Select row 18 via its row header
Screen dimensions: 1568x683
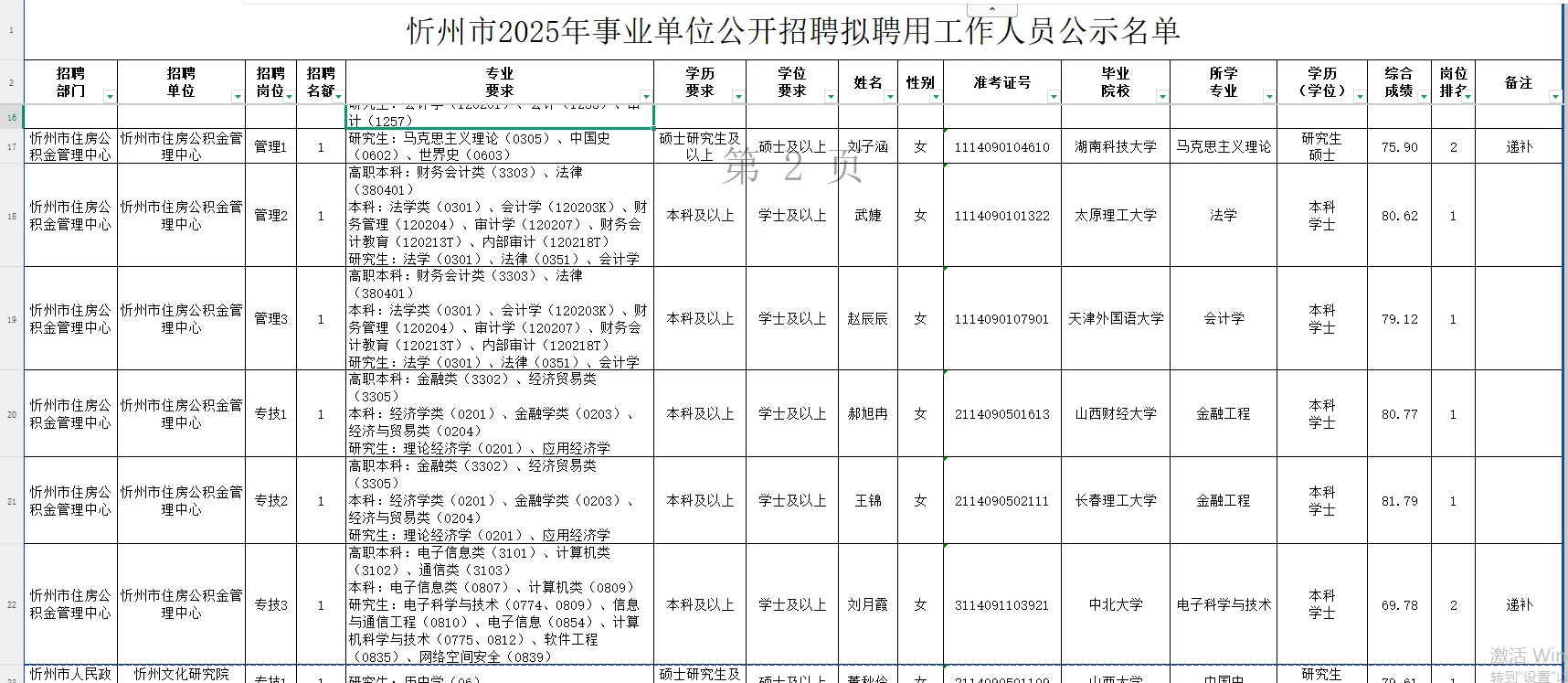point(12,216)
